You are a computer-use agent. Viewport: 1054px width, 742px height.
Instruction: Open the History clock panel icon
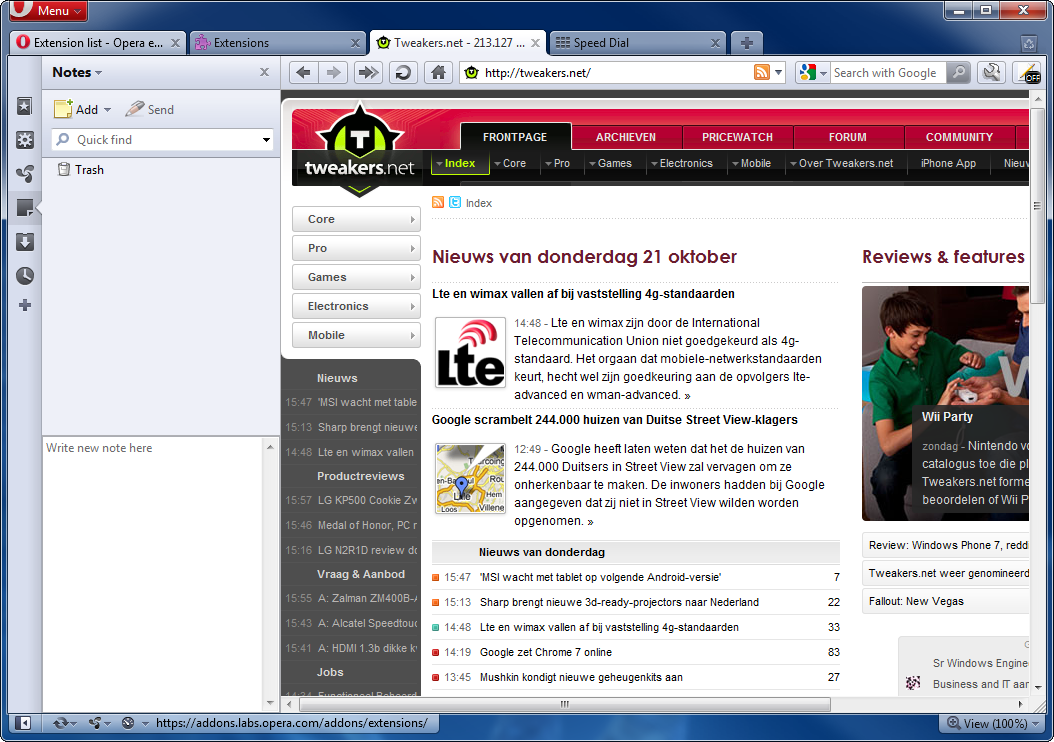pos(25,276)
